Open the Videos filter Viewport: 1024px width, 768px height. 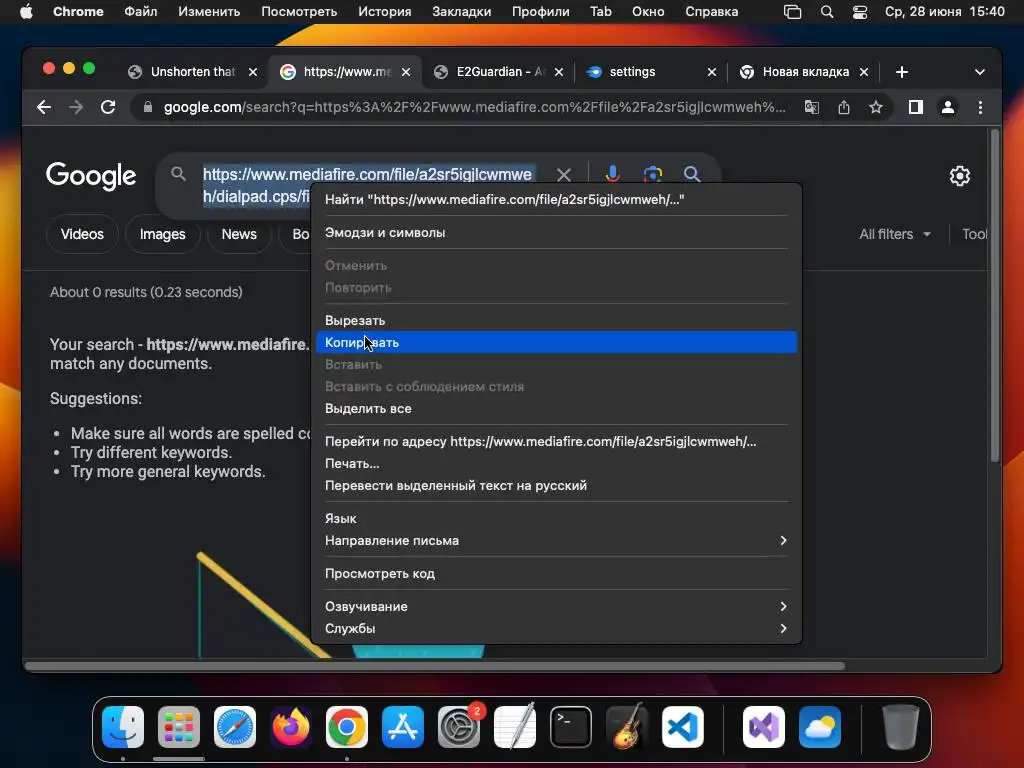(82, 234)
